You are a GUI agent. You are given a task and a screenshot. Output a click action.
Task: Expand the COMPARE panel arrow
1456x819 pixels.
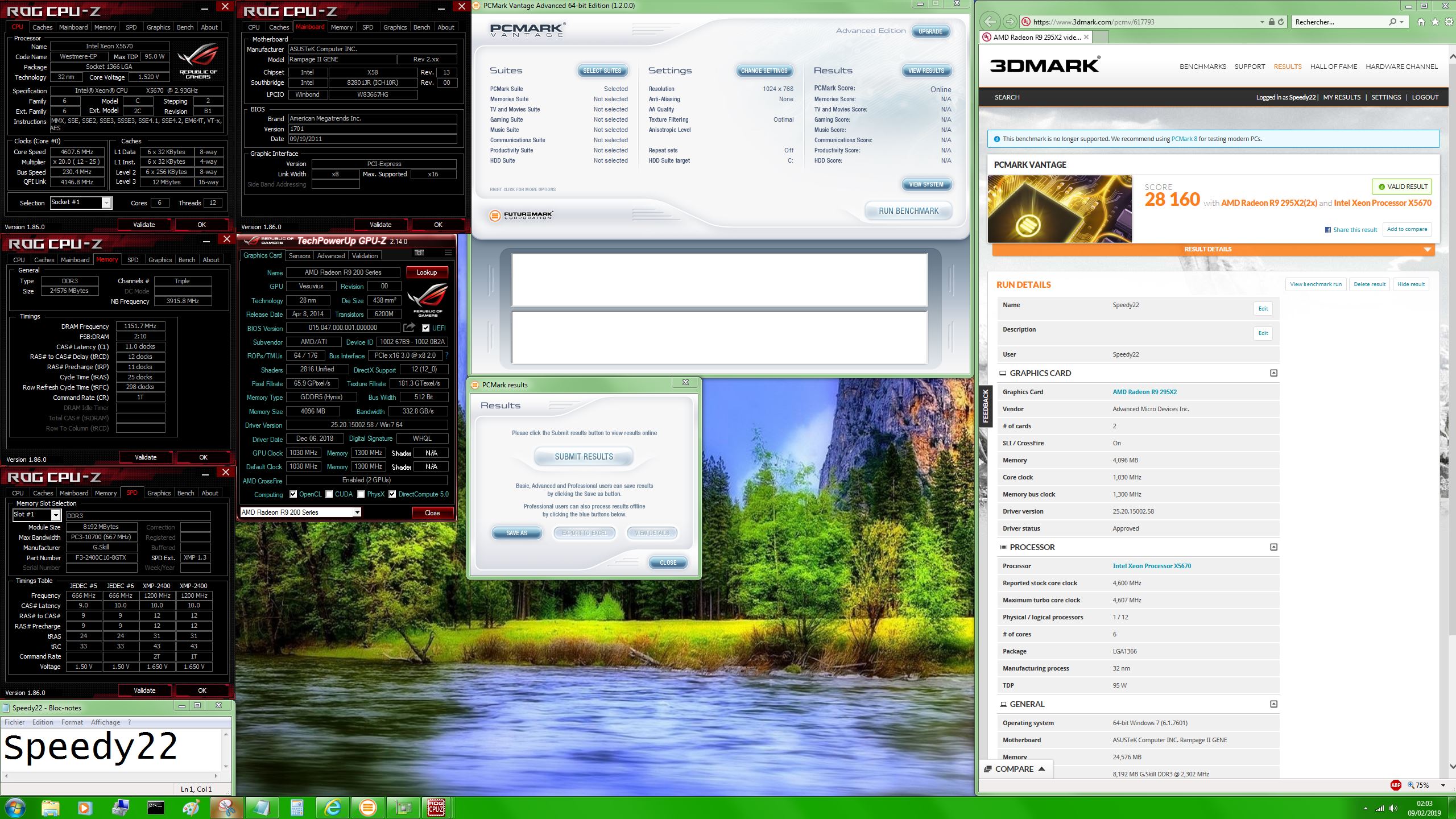(1042, 769)
